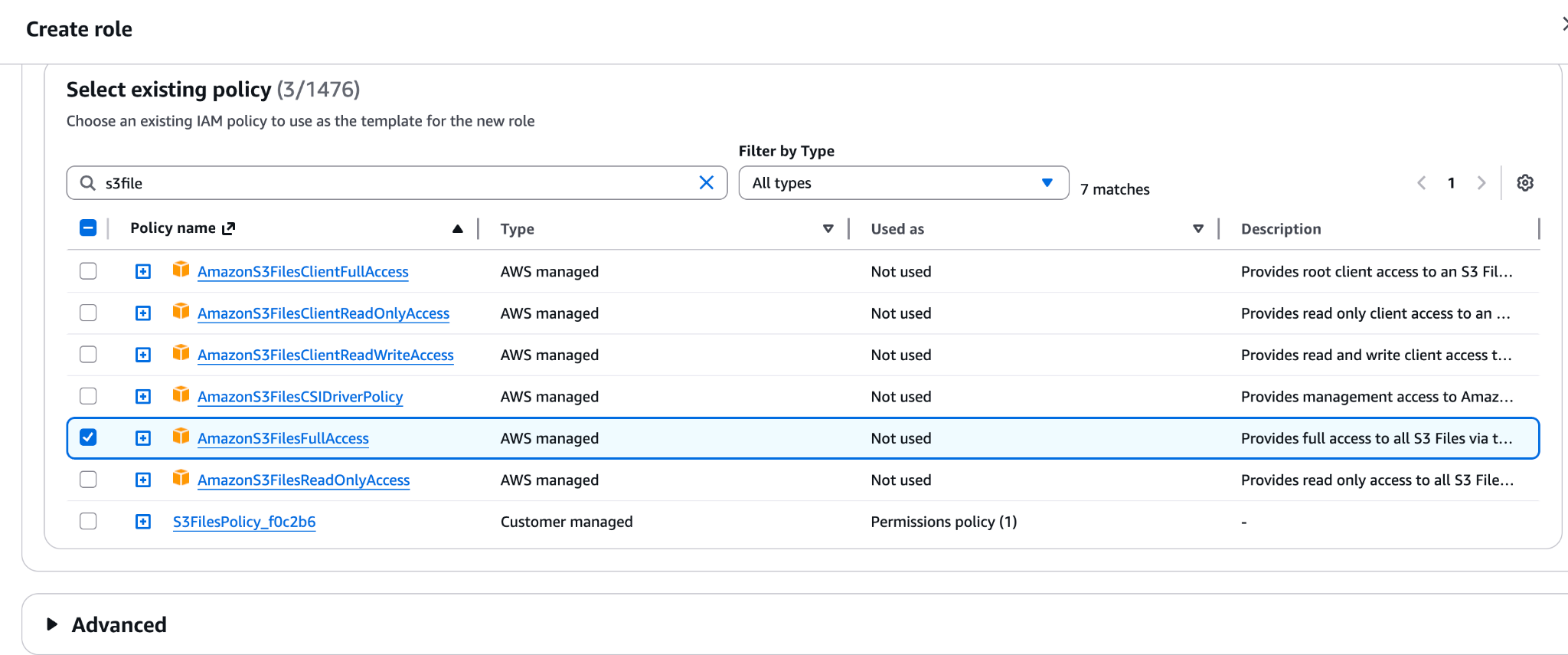Click the 'Select existing policy' heading
1568x655 pixels.
click(x=168, y=90)
